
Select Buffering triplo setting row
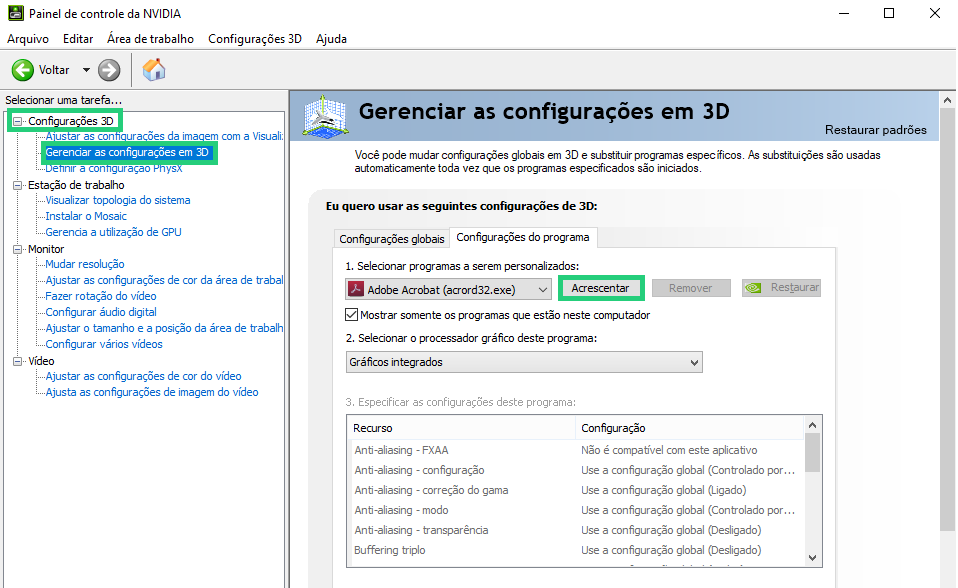point(390,550)
